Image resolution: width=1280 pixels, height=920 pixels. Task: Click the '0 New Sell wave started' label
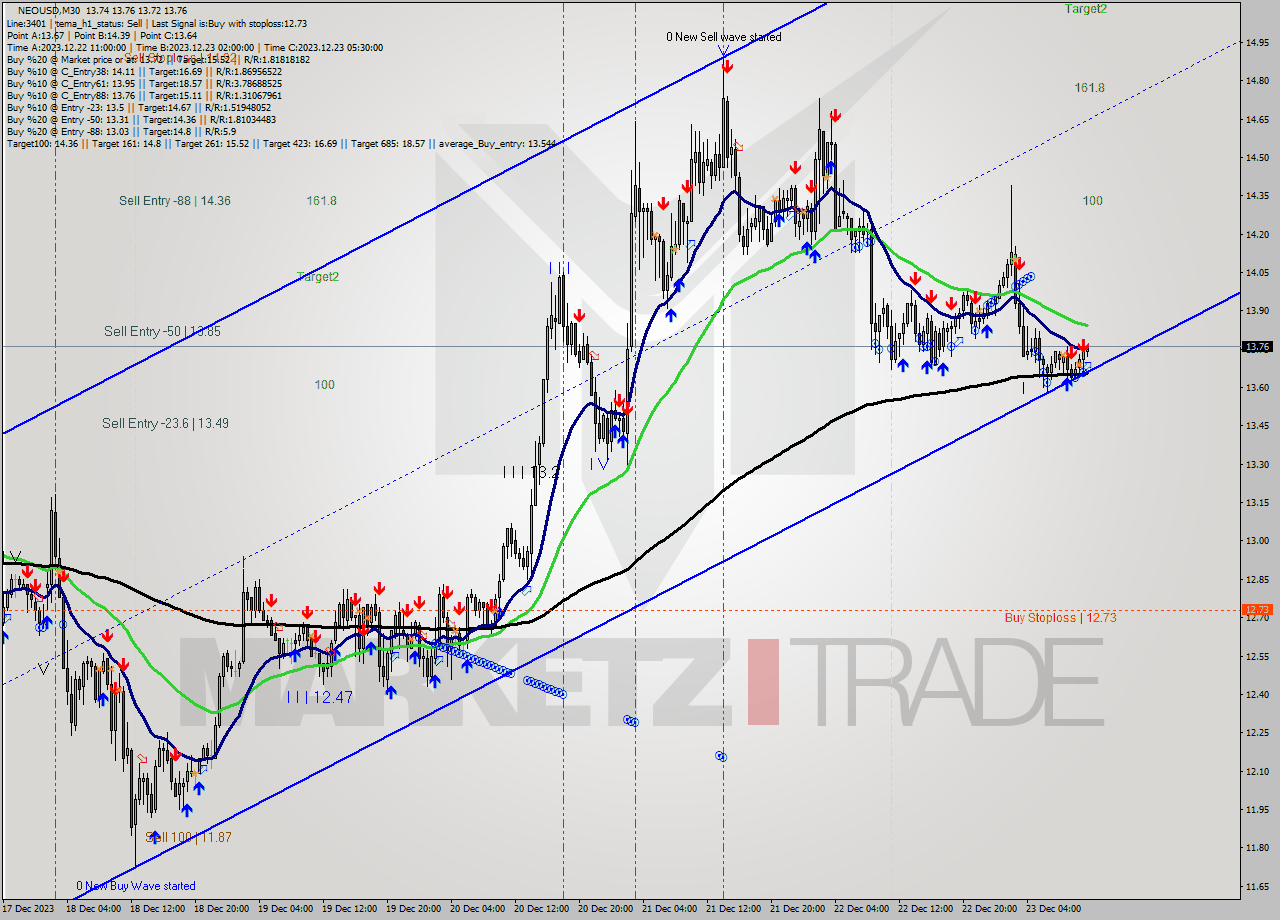(x=724, y=37)
